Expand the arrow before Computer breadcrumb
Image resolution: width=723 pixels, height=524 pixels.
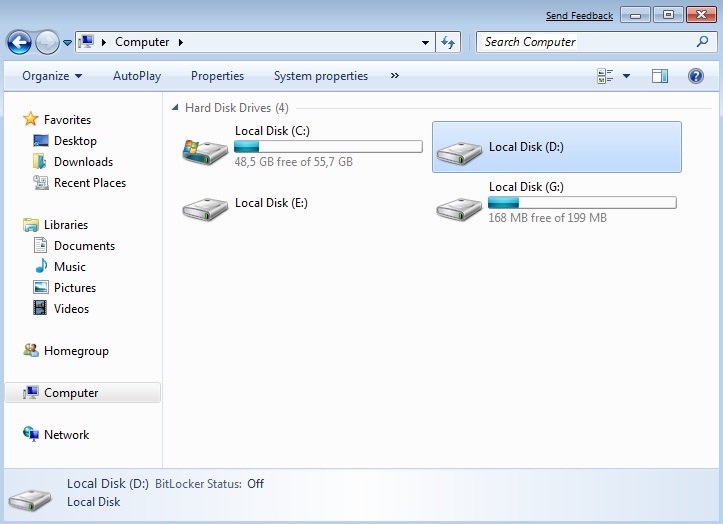[x=104, y=42]
